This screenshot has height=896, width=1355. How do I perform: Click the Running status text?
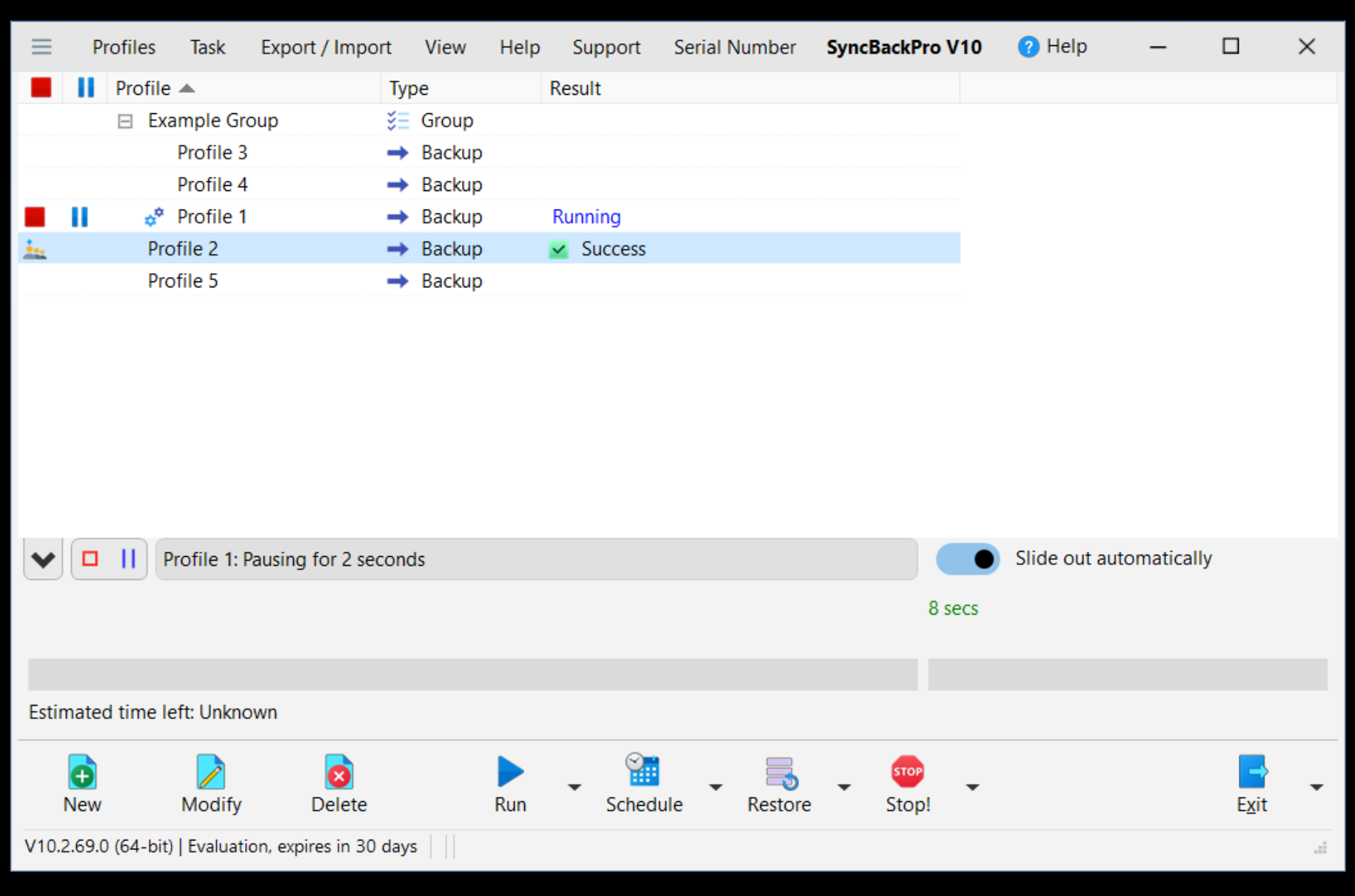point(586,217)
